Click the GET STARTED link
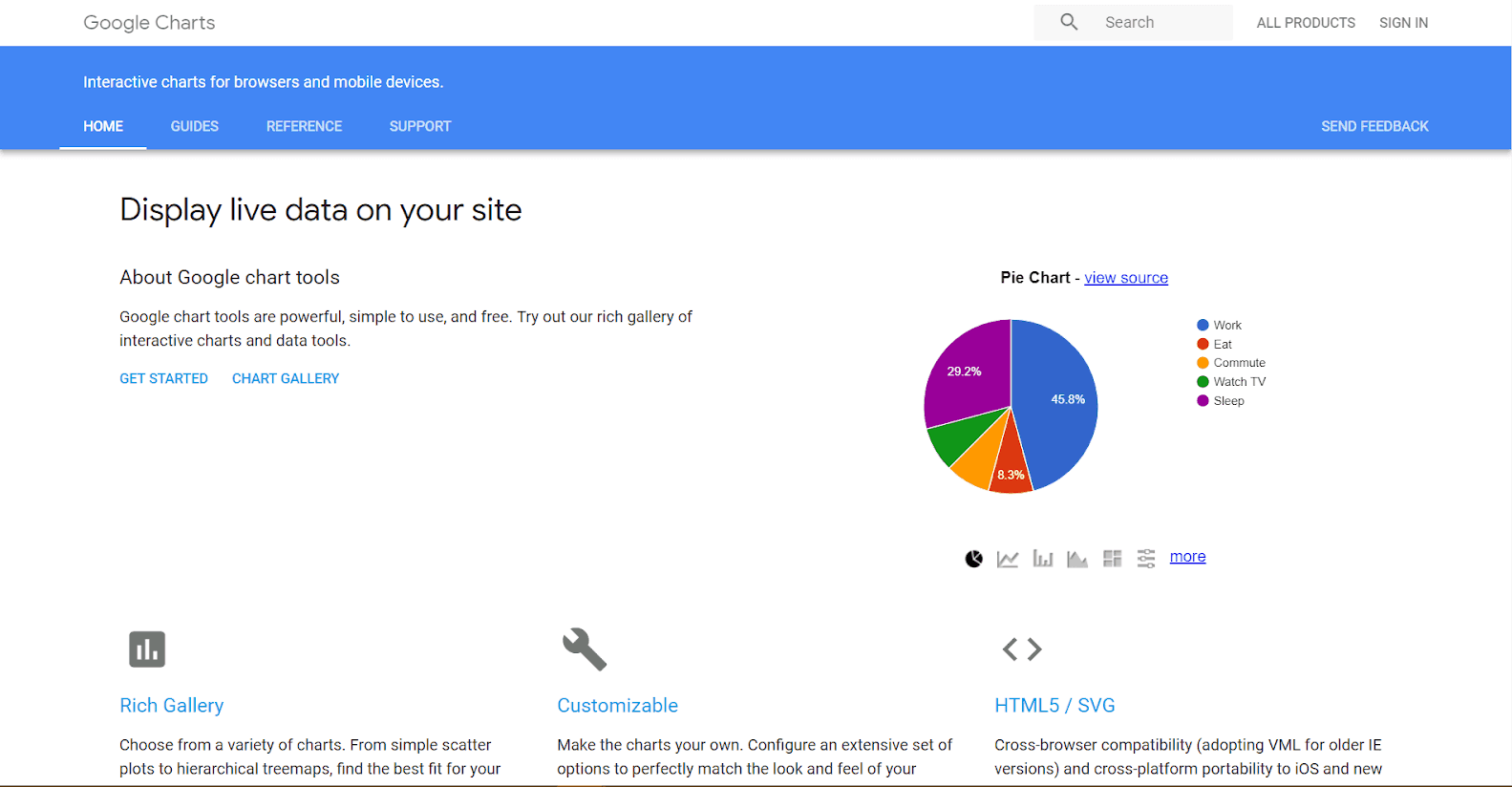Viewport: 1512px width, 787px height. tap(163, 378)
